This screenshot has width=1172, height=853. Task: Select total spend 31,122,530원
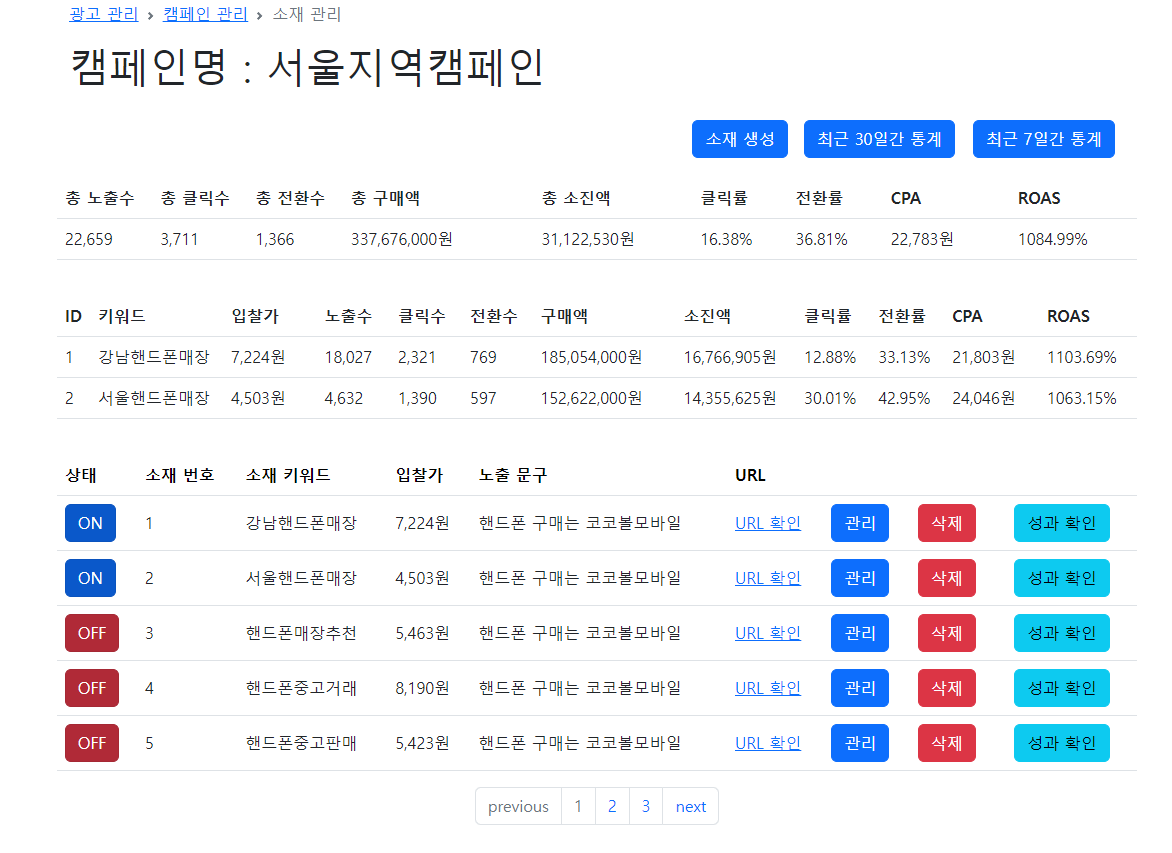click(x=587, y=239)
